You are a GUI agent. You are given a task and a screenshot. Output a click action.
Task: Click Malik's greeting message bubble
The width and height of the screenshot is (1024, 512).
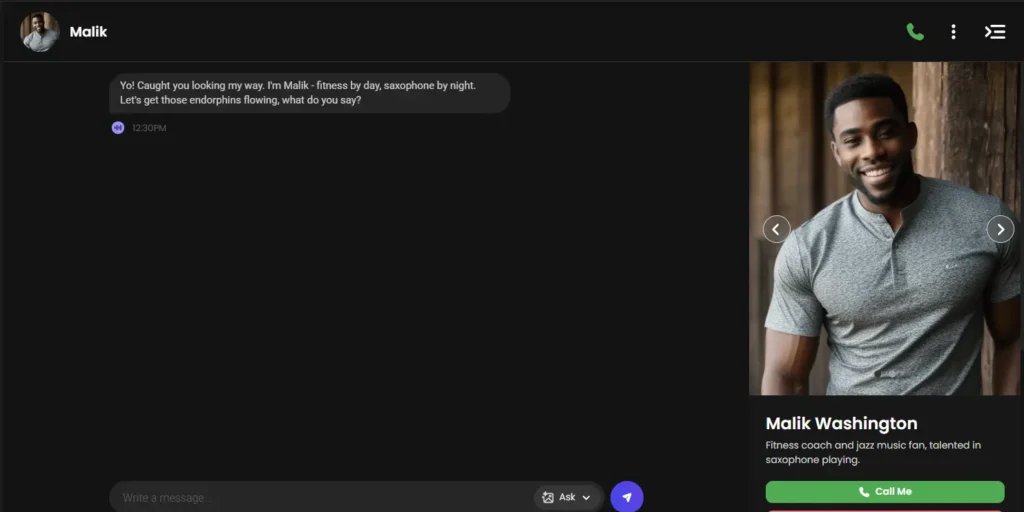(x=310, y=93)
